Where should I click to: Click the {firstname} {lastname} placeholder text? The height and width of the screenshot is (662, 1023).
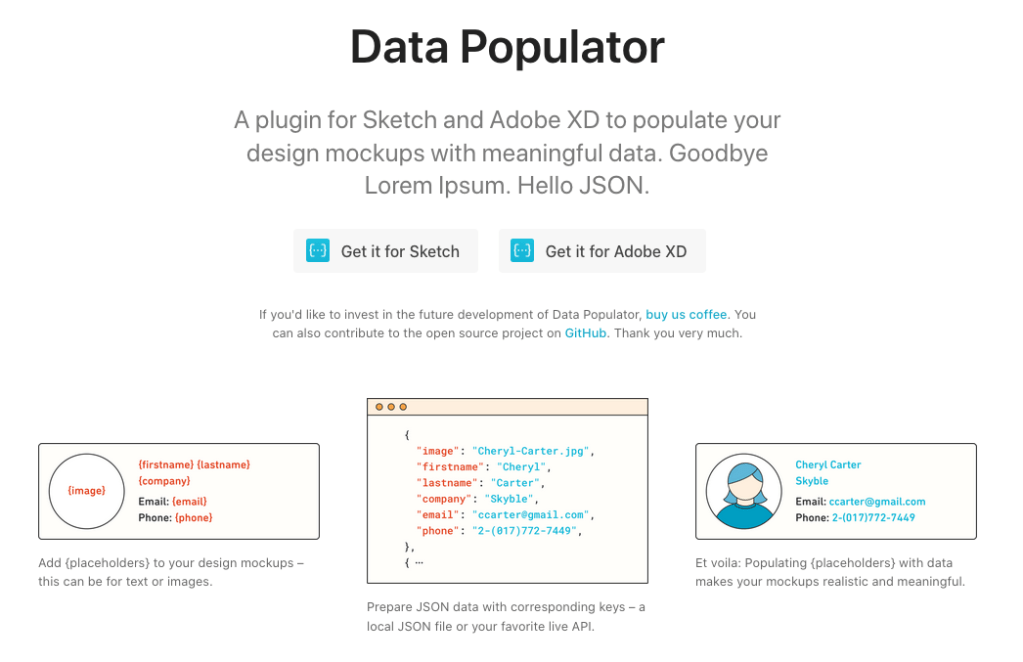194,465
